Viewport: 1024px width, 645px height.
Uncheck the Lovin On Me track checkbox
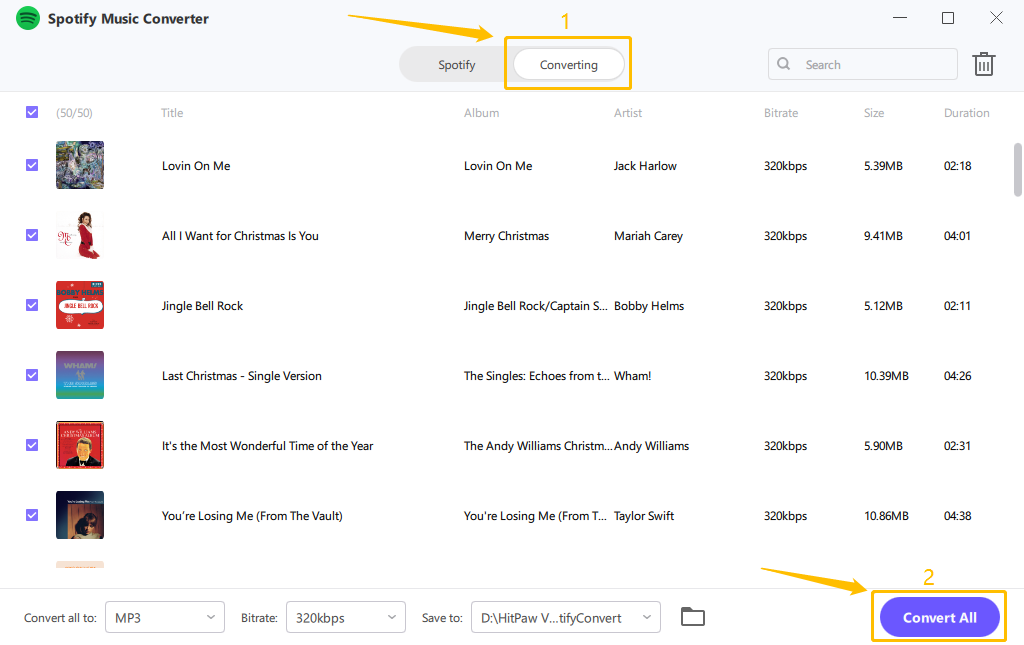click(x=31, y=165)
